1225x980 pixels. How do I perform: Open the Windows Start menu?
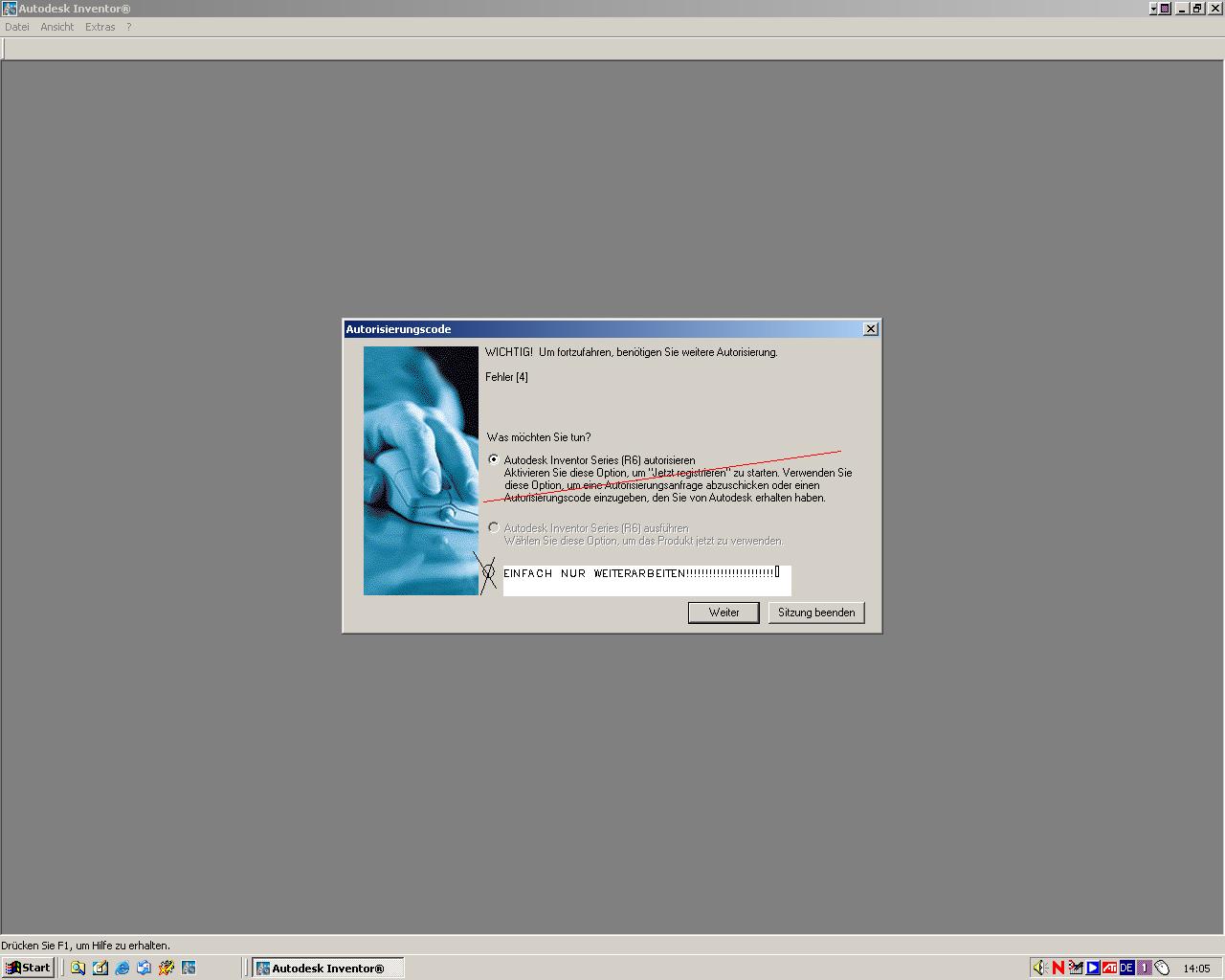pos(28,968)
